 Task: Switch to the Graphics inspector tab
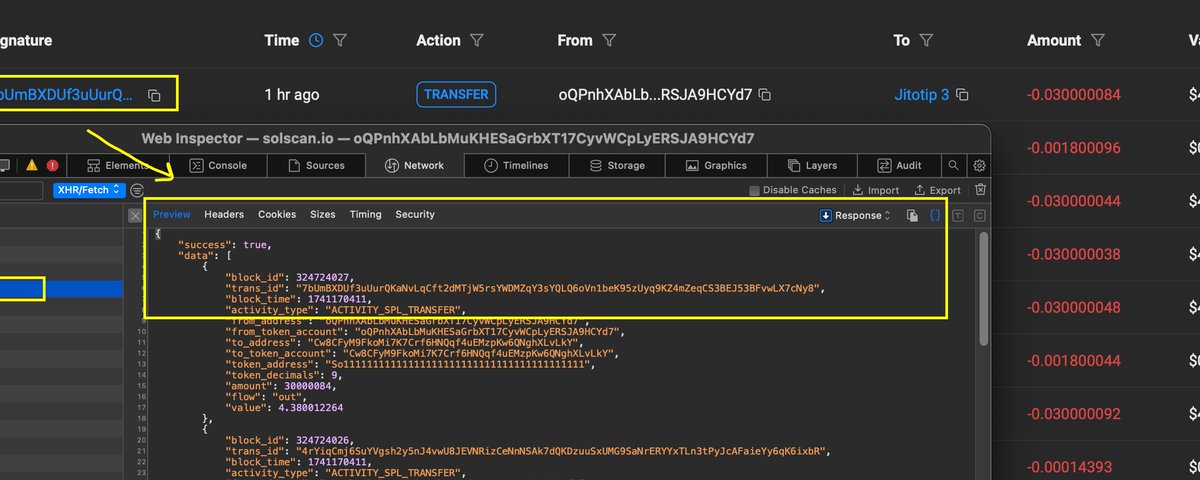(716, 165)
